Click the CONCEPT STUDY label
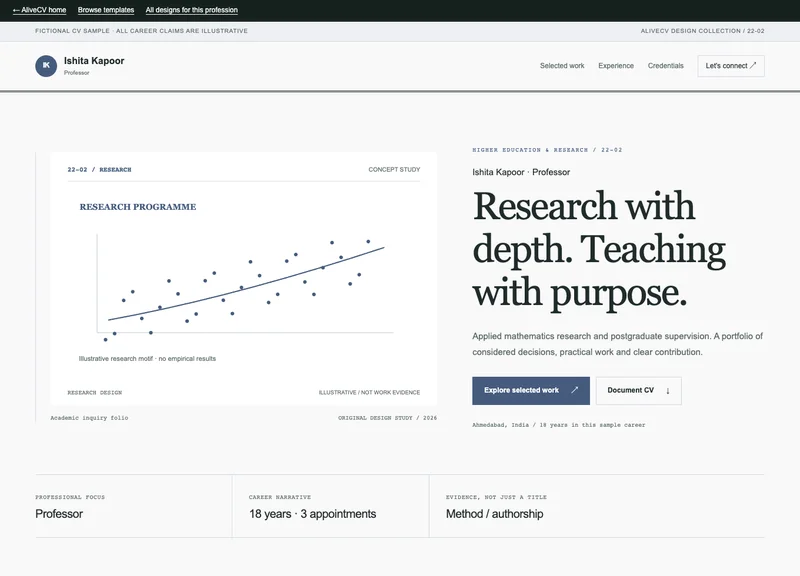Screen dimensions: 800x576 tap(394, 169)
